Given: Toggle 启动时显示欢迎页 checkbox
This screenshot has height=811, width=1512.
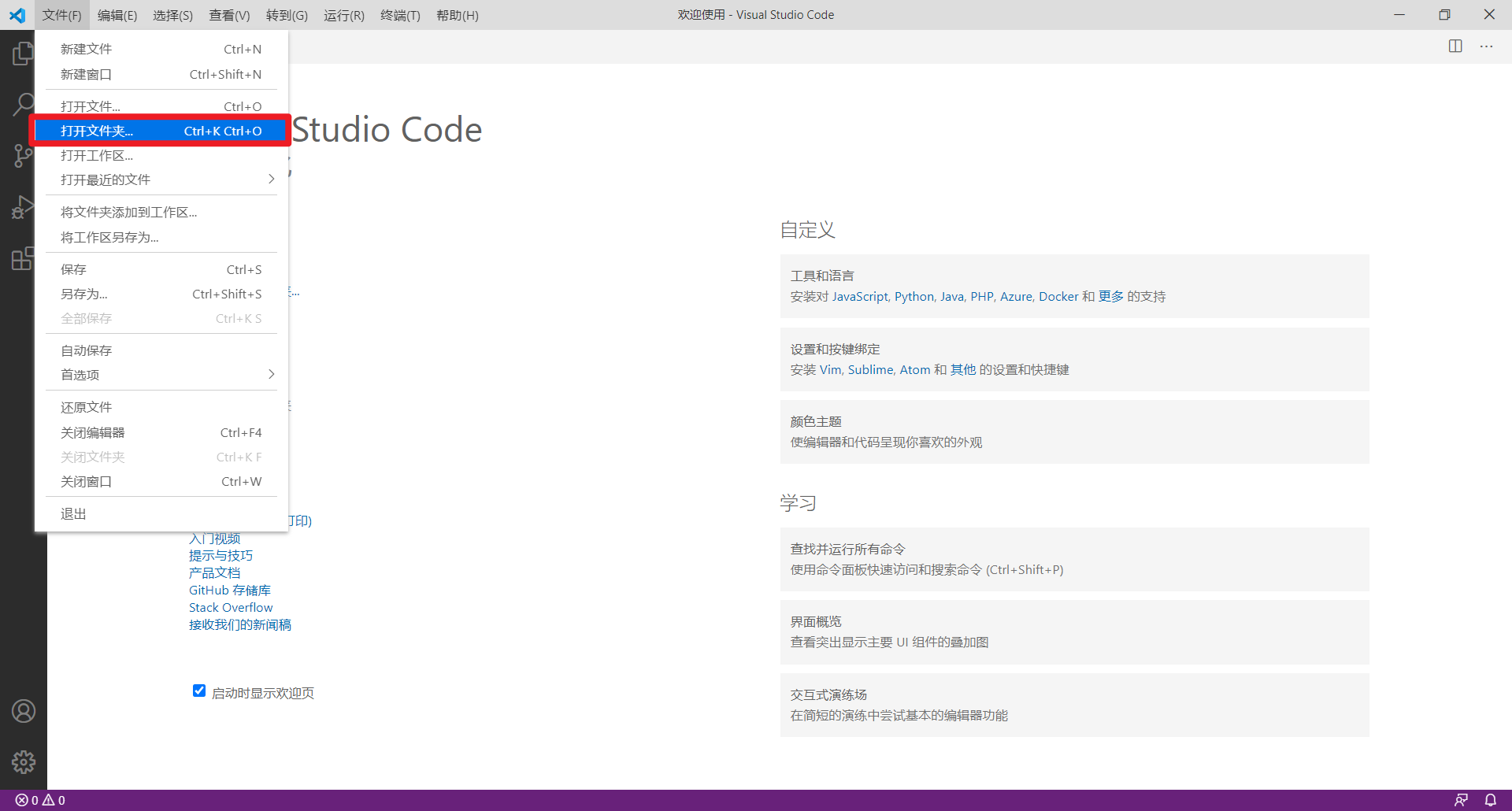Looking at the screenshot, I should 199,691.
